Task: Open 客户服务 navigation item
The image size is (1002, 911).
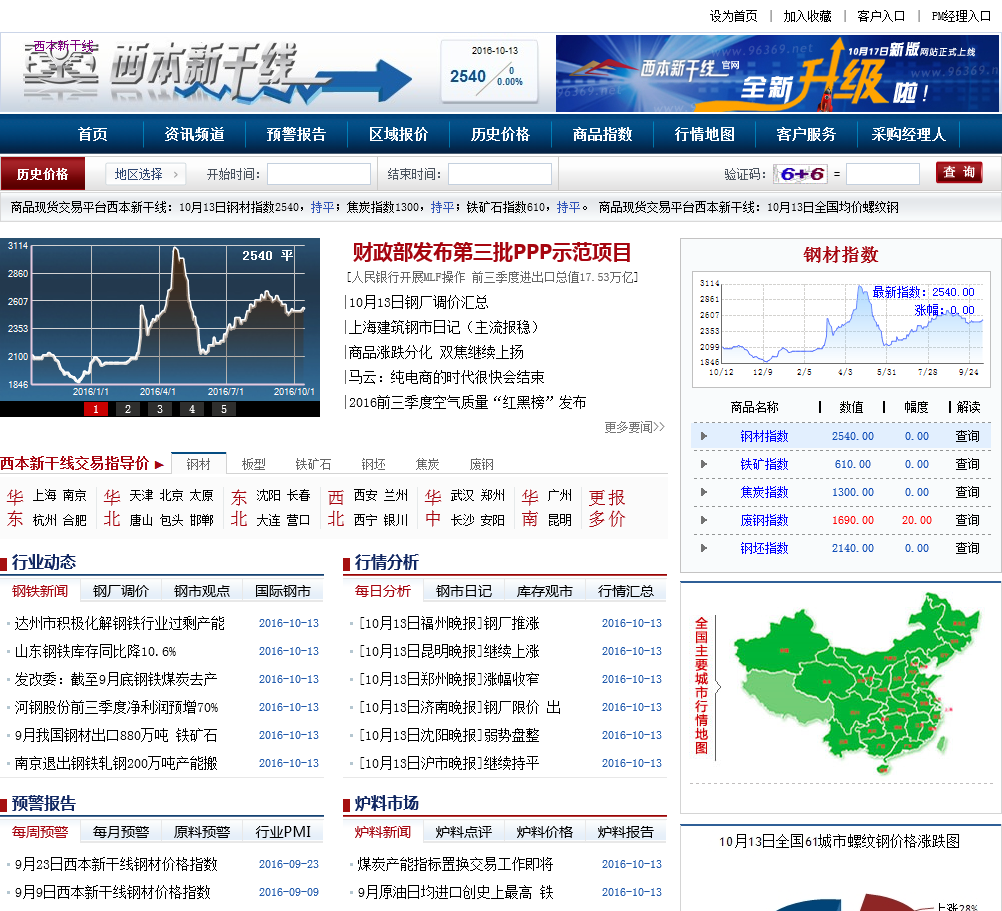Action: click(806, 134)
